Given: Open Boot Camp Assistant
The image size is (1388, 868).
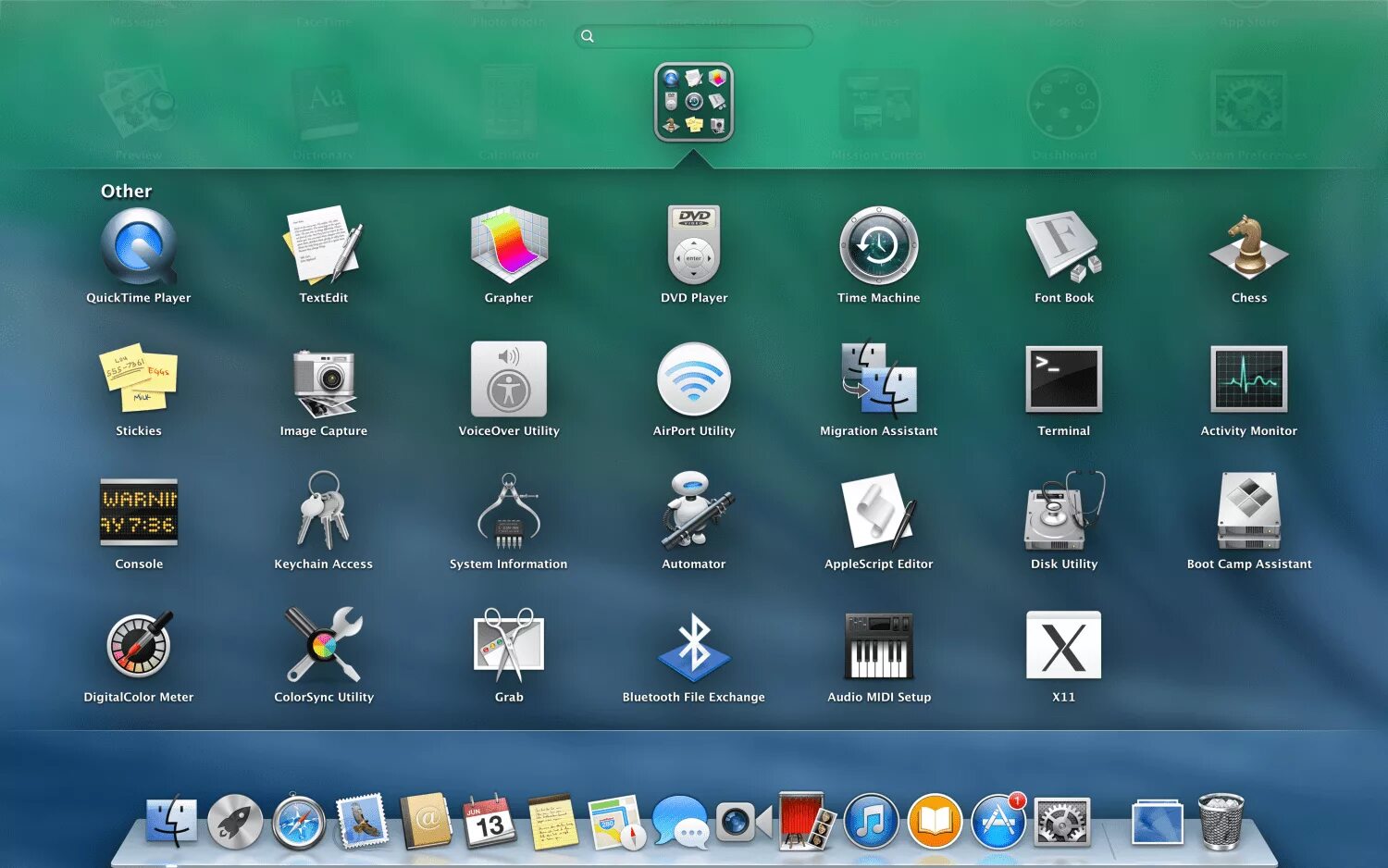Looking at the screenshot, I should (1249, 512).
